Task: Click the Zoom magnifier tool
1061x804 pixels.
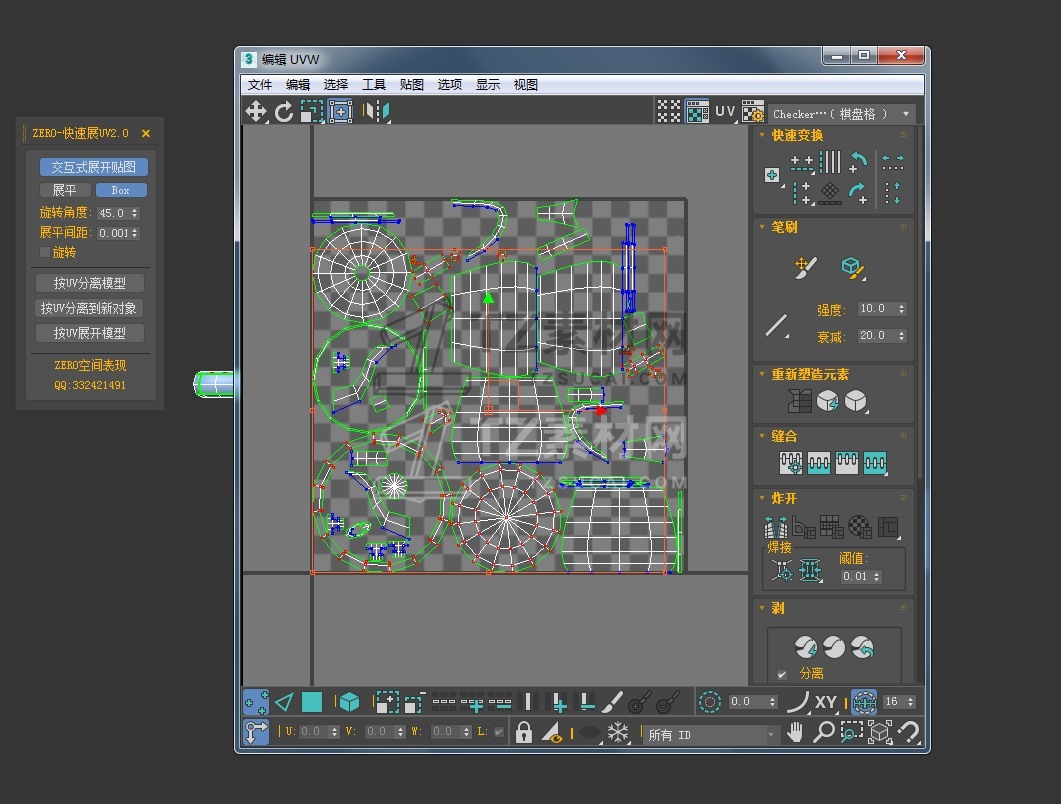Action: click(x=823, y=733)
